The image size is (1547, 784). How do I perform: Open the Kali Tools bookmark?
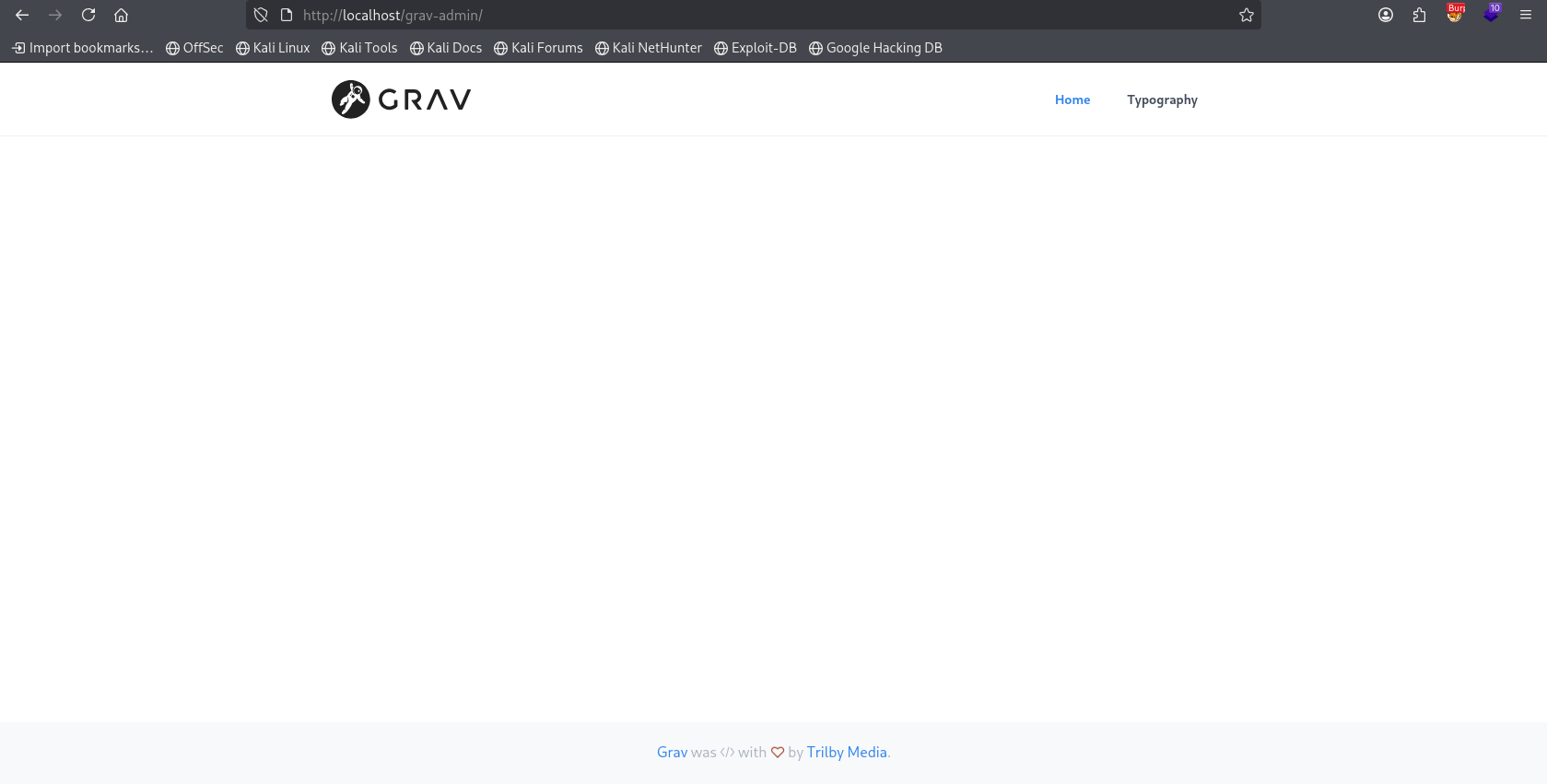pos(359,48)
